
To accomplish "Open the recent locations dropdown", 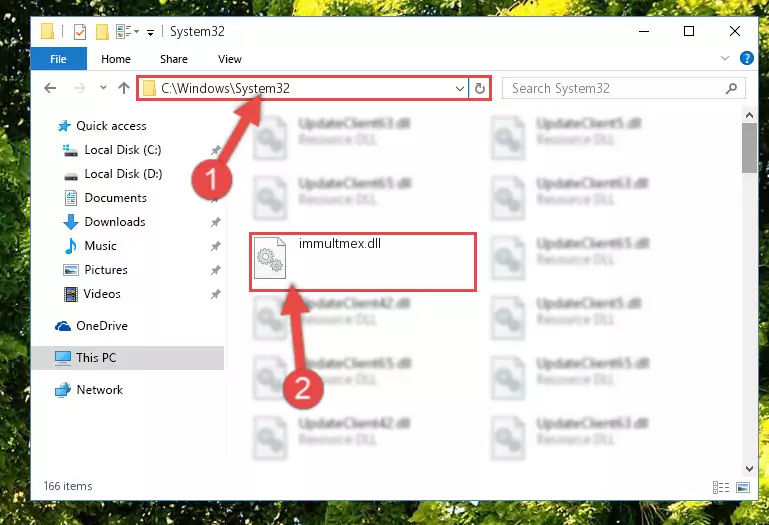I will click(x=103, y=88).
